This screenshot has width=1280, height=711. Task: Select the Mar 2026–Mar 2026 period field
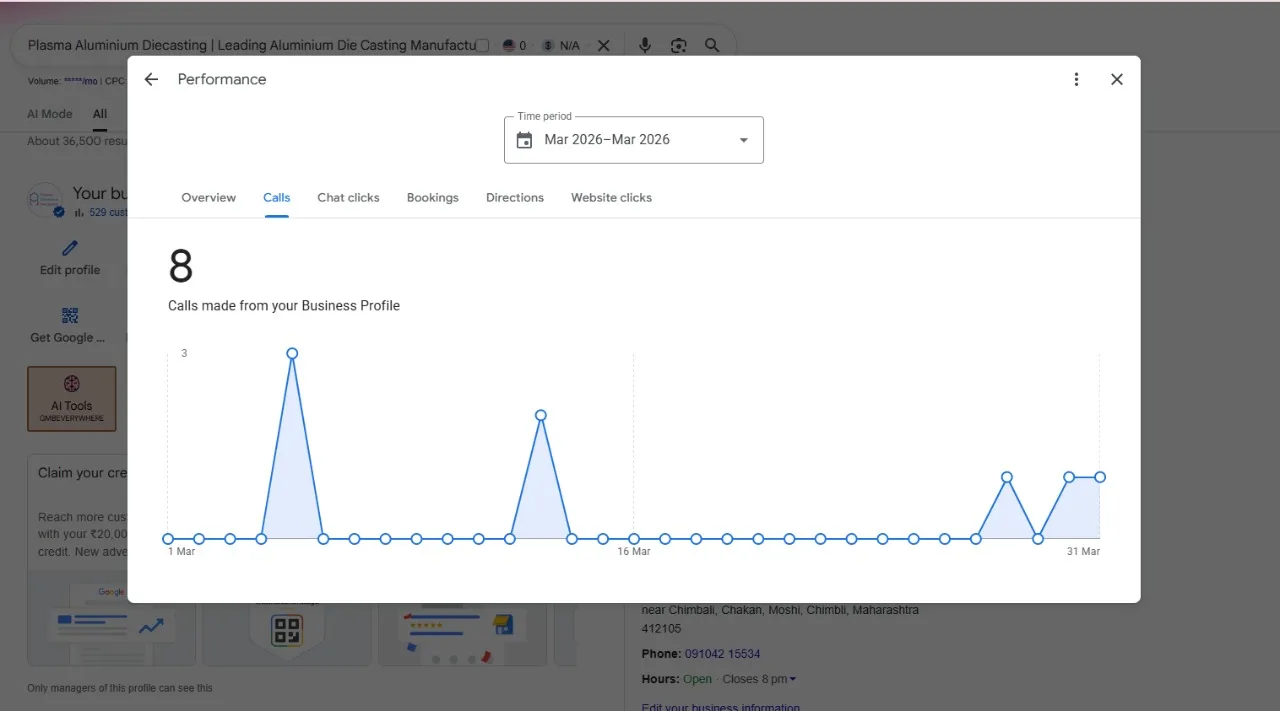[634, 140]
